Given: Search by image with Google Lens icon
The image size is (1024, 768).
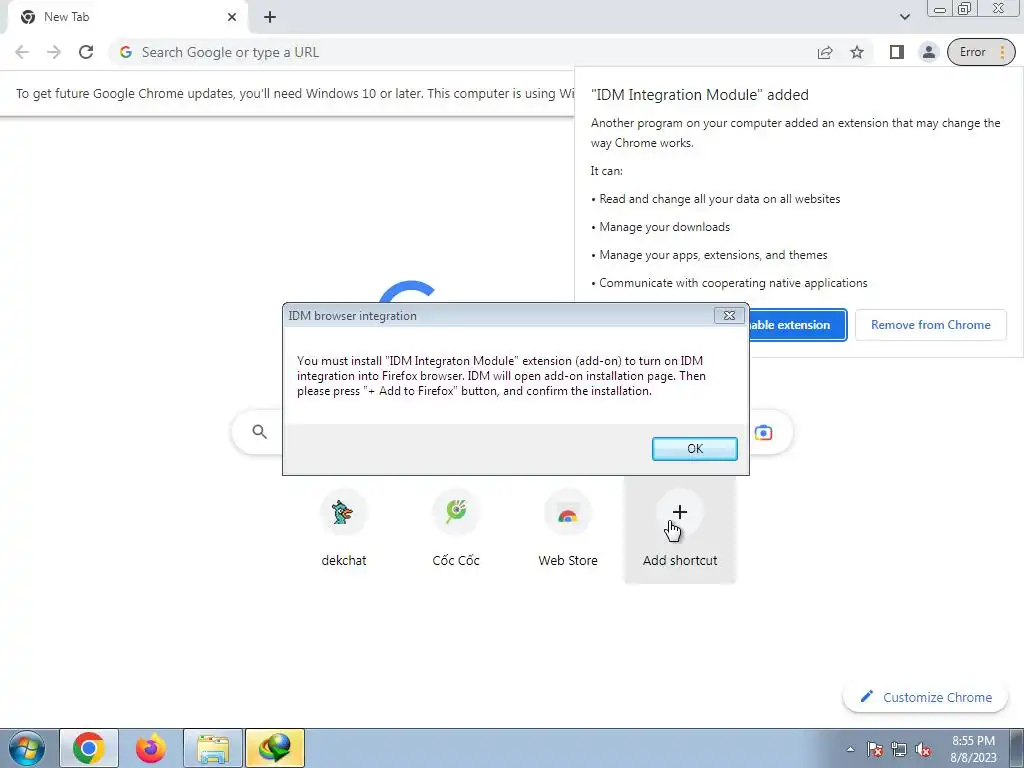Looking at the screenshot, I should pyautogui.click(x=763, y=432).
